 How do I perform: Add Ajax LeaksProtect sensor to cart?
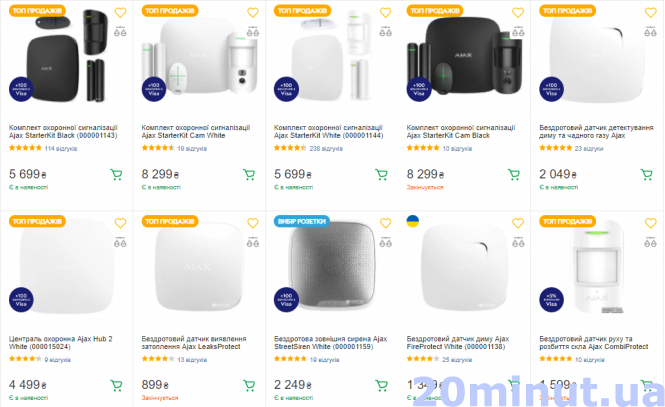248,385
